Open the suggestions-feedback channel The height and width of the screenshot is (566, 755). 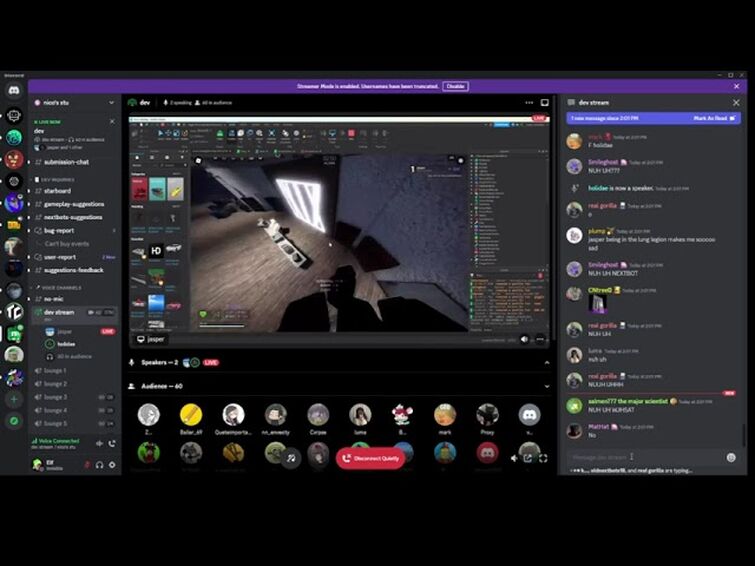pos(74,270)
